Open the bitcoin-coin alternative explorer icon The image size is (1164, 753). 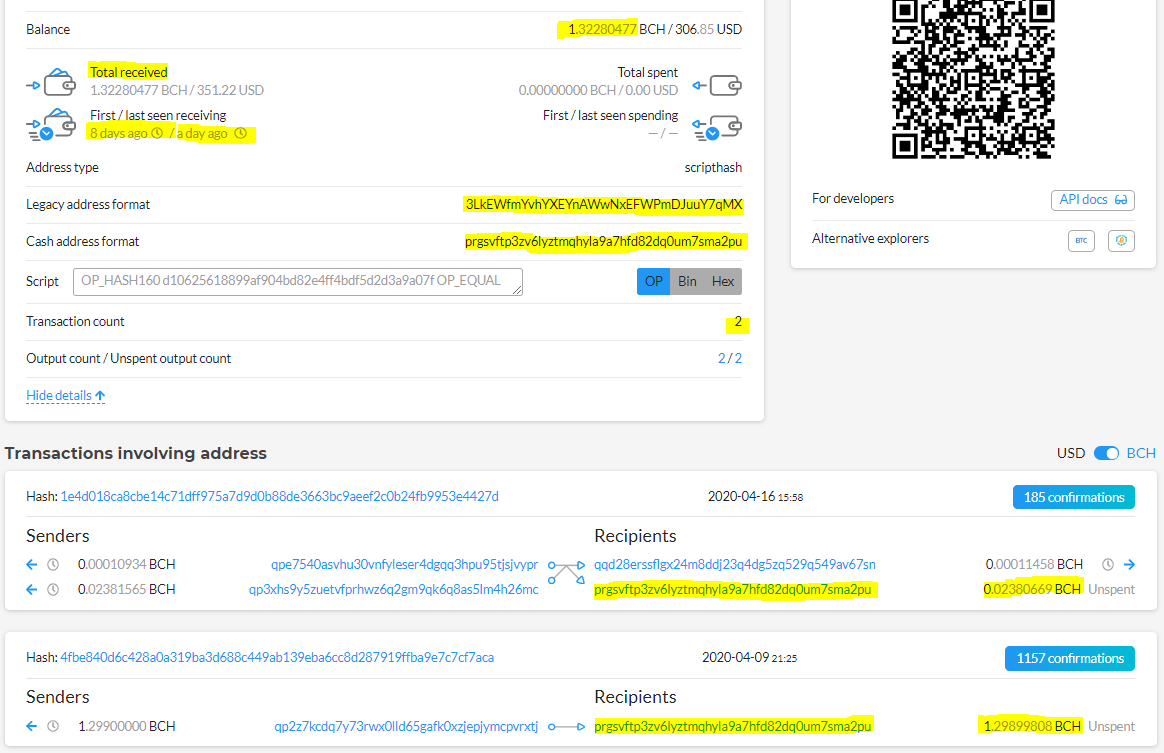[x=1121, y=241]
